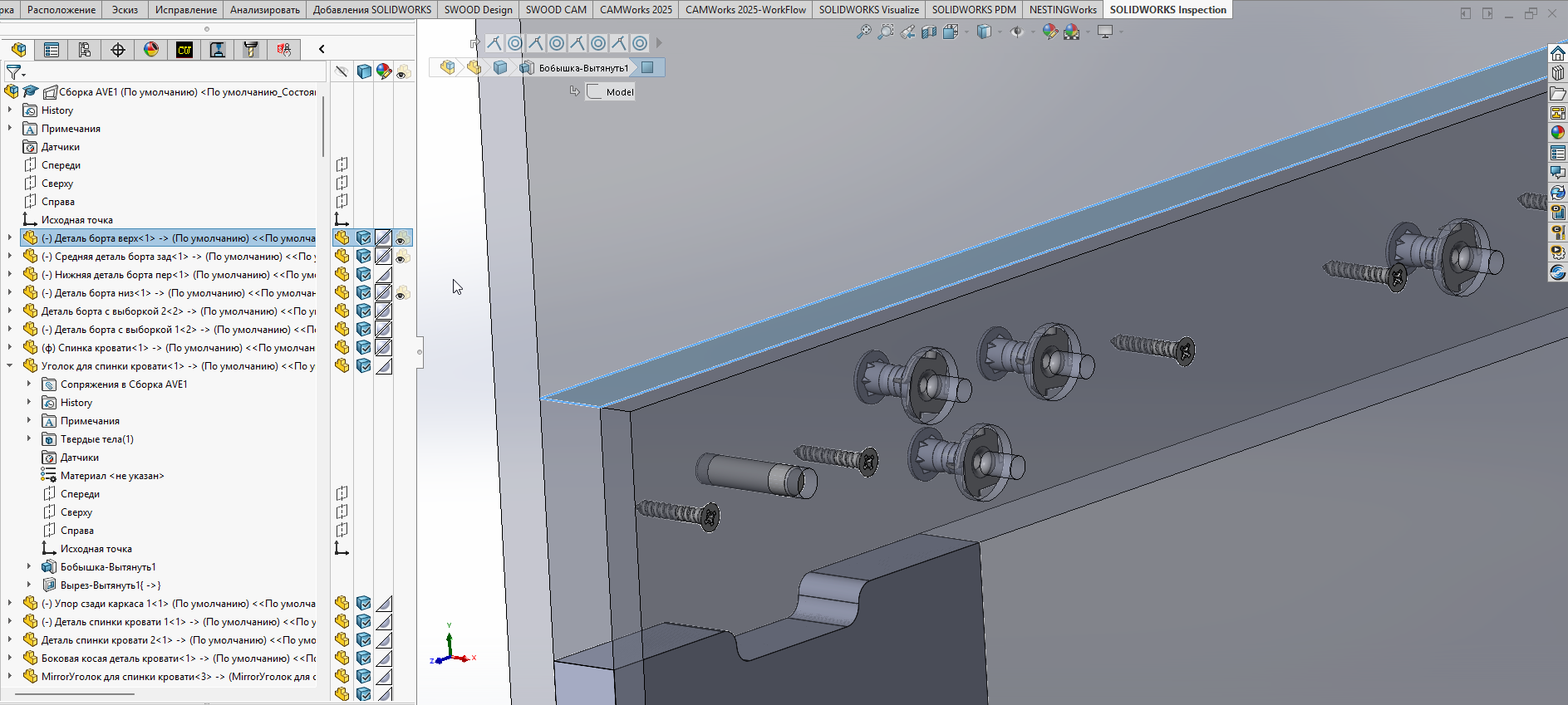
Task: Open Edit Appearance in the view toolbar
Action: tap(1049, 32)
